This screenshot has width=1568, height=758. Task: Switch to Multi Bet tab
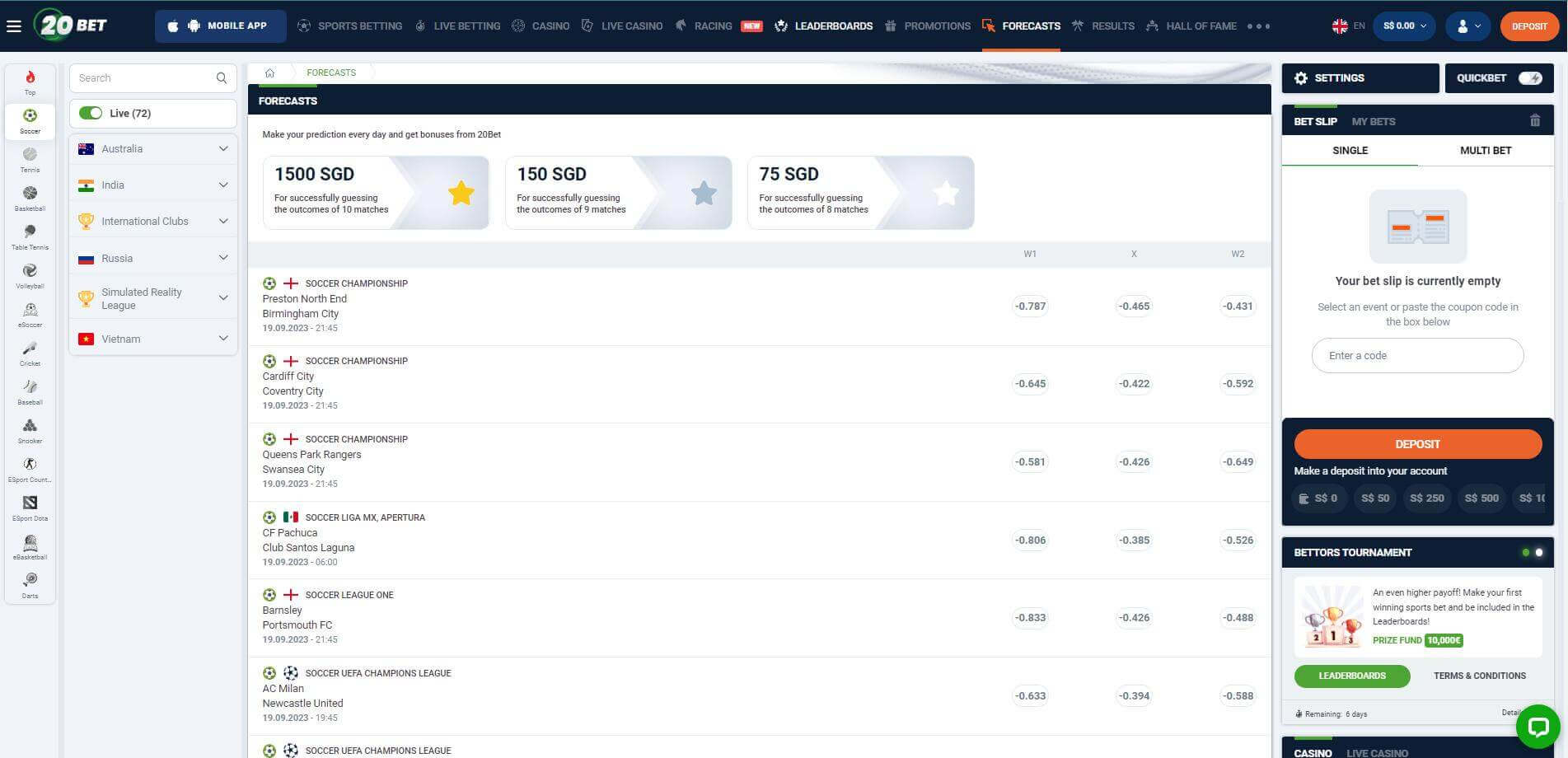1486,151
